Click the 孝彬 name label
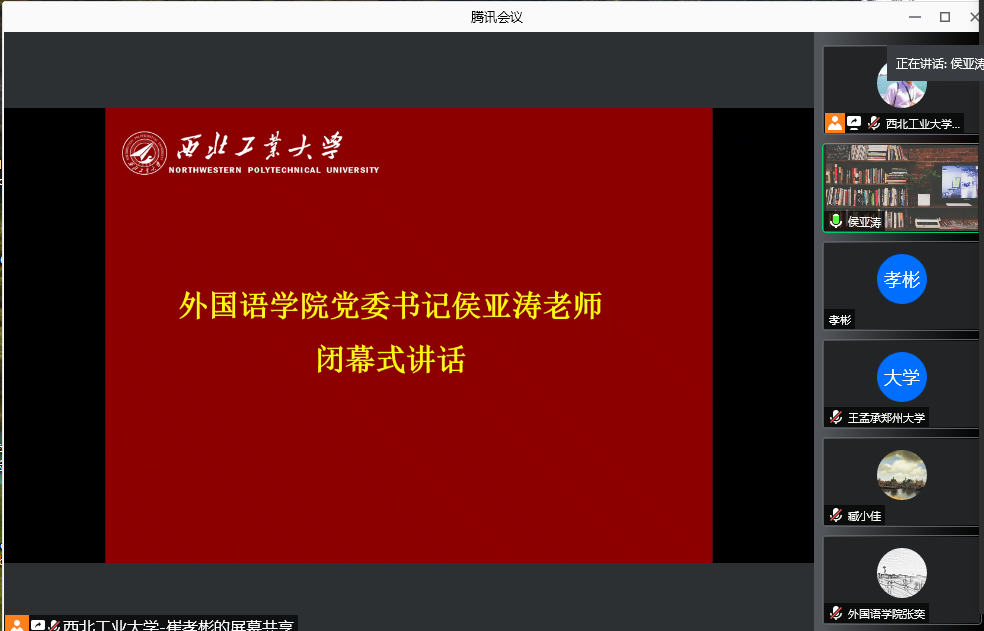Viewport: 984px width, 631px height. coord(840,320)
